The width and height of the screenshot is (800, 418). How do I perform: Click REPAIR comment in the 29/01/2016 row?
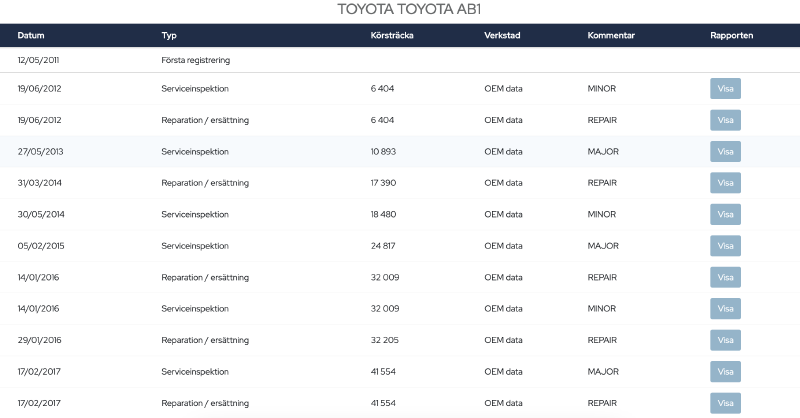[x=602, y=340]
